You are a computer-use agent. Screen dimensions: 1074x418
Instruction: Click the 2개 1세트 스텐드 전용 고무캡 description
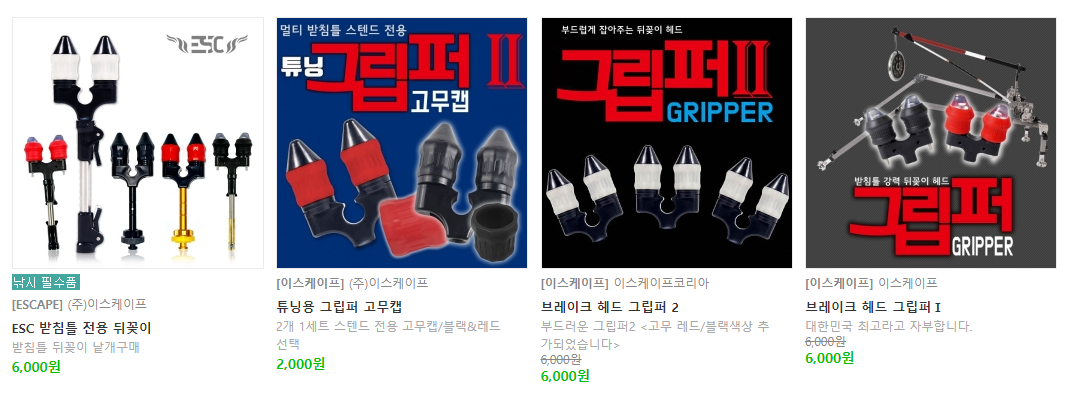[388, 334]
